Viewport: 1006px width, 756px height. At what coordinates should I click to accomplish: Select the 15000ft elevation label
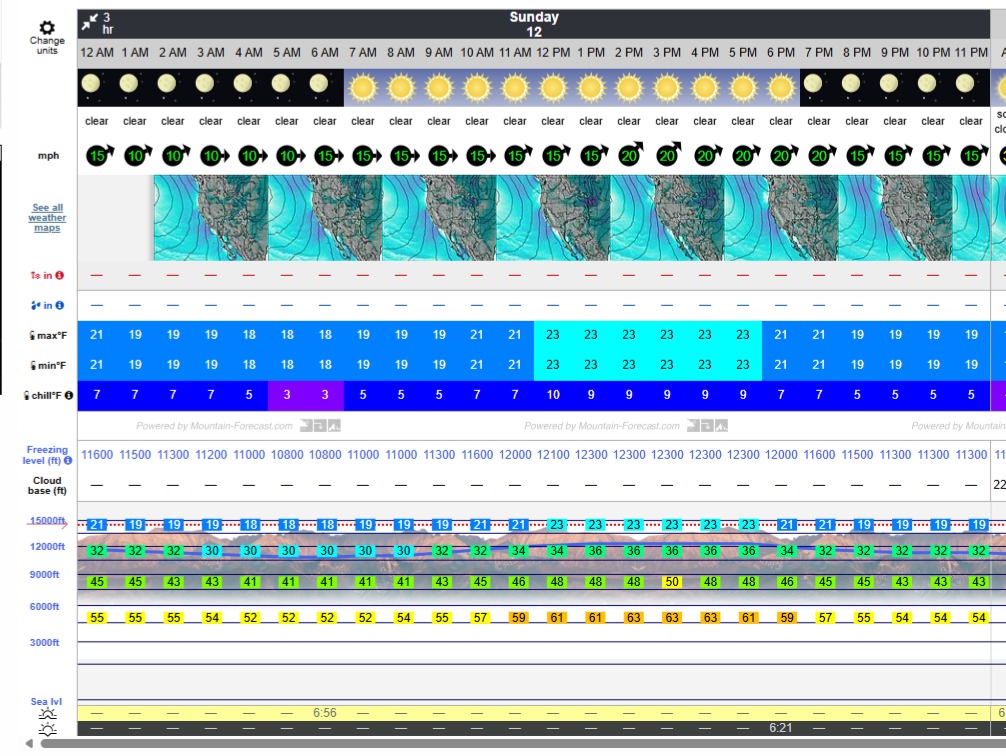(47, 521)
